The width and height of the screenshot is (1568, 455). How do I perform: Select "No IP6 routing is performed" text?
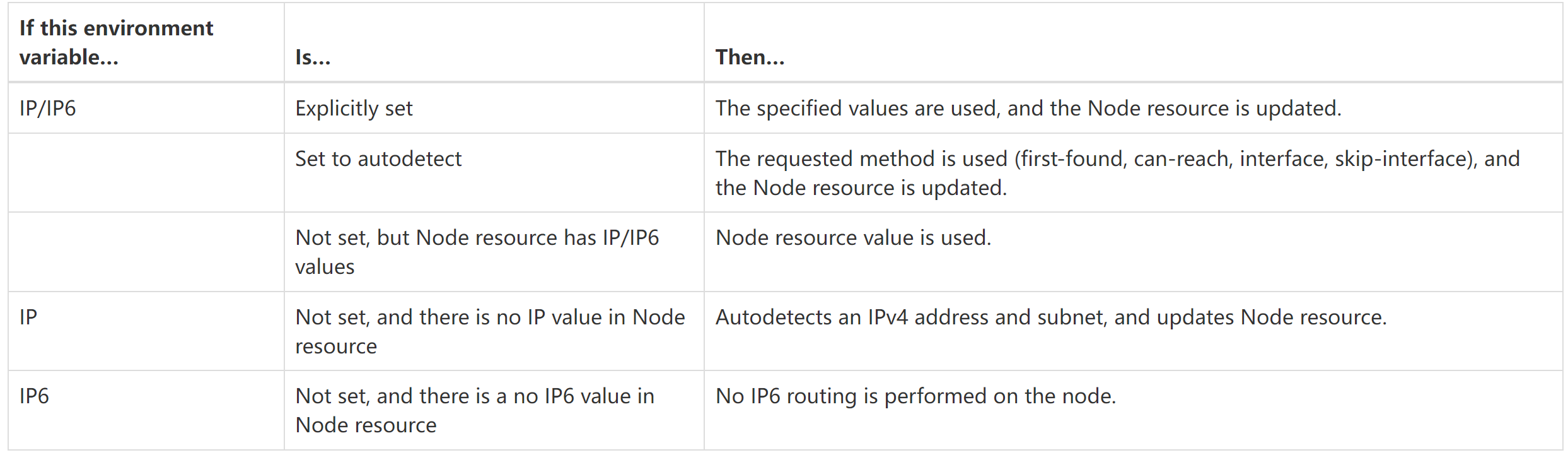click(x=915, y=396)
